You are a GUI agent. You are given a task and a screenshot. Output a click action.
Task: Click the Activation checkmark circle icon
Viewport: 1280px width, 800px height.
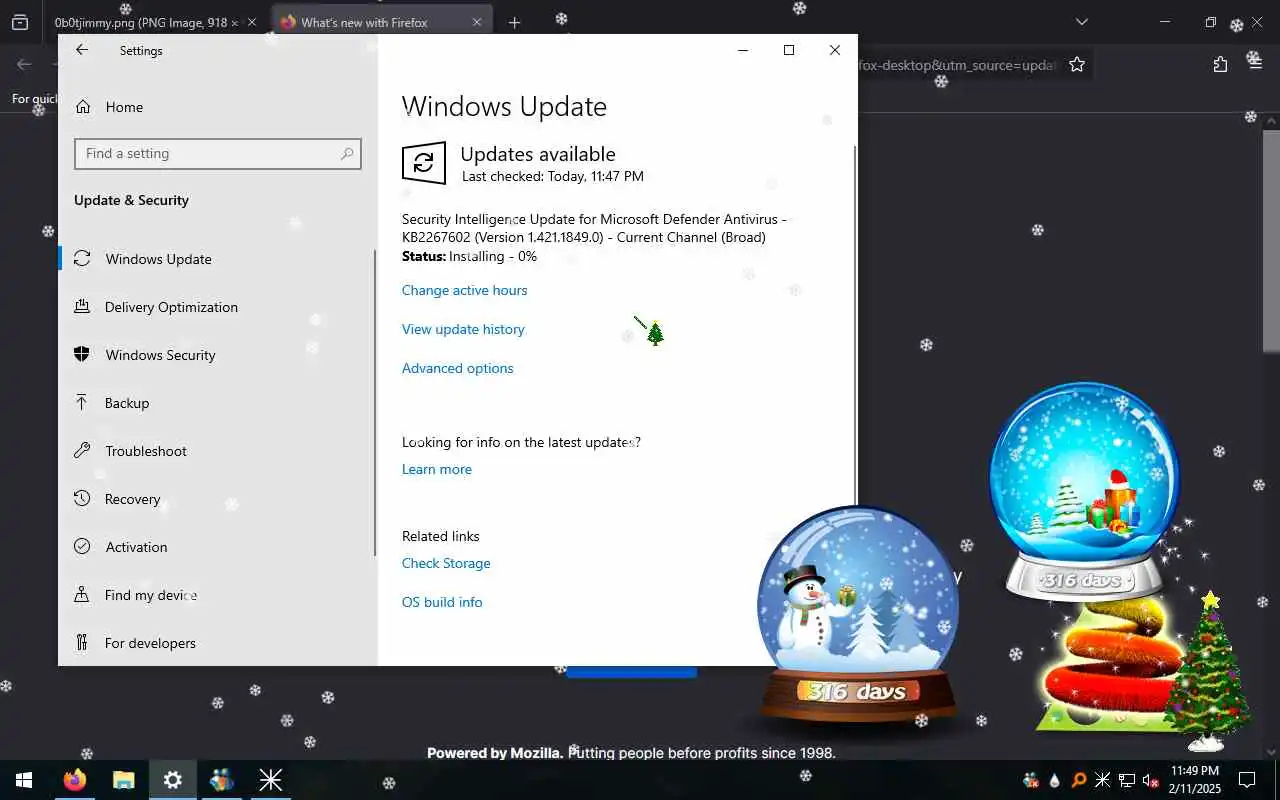[x=83, y=547]
